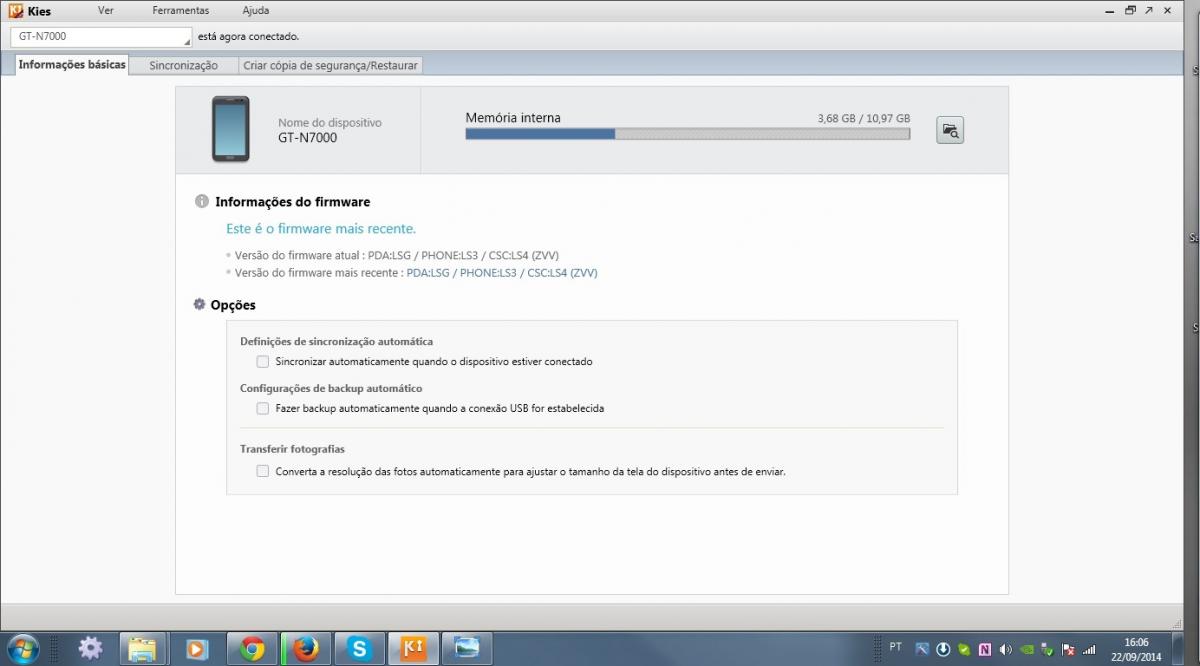Enable automatic photo resolution conversion

click(x=263, y=471)
